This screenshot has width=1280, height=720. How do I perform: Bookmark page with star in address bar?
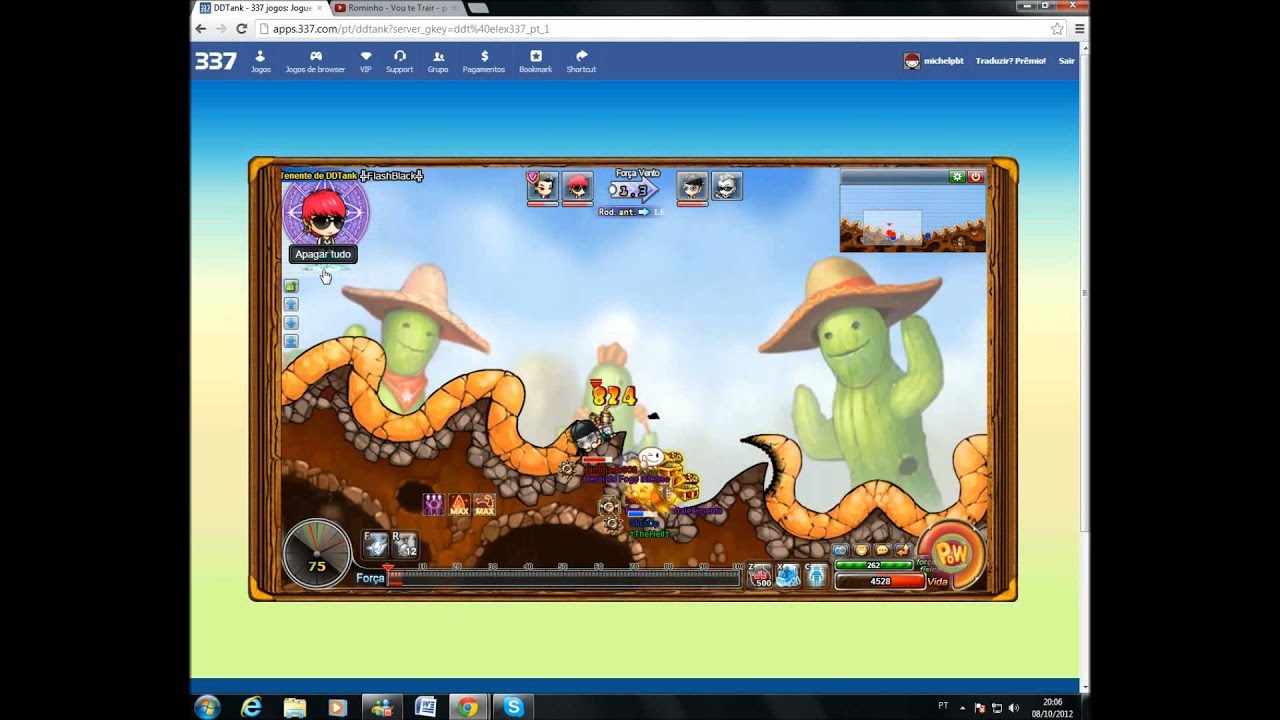tap(1057, 29)
